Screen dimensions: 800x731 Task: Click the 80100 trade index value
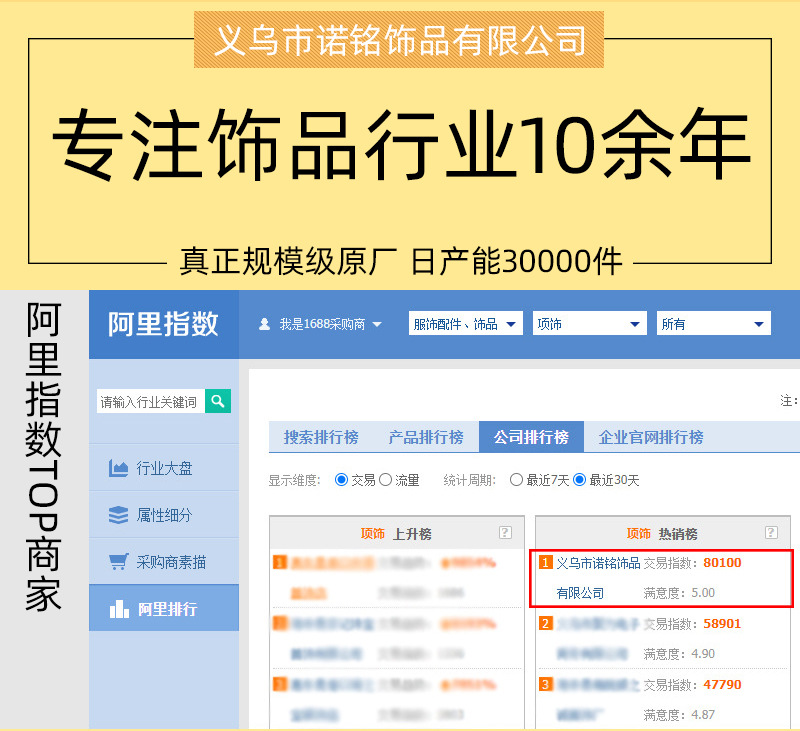coord(722,563)
